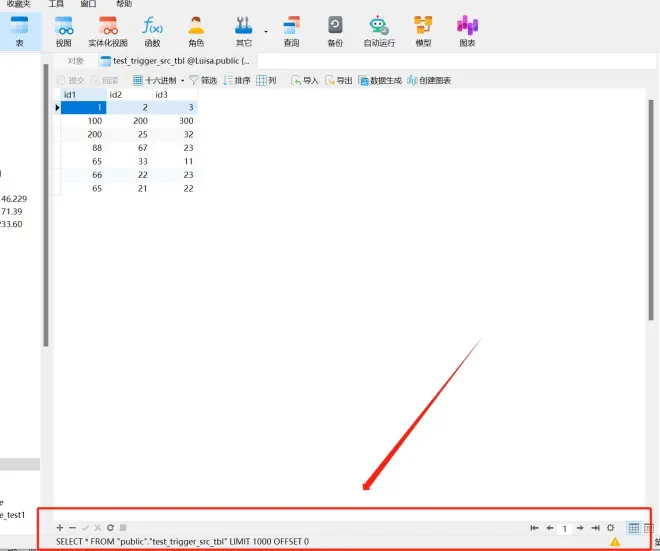Click the warning triangle icon
This screenshot has height=551, width=660.
pos(615,542)
